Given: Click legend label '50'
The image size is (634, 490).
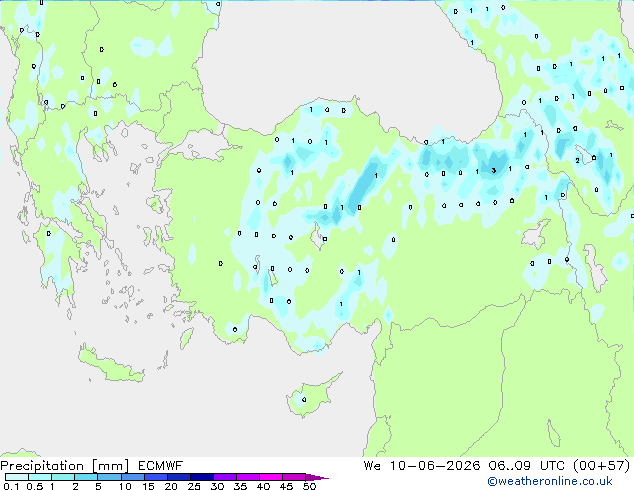Looking at the screenshot, I should pos(309,486).
